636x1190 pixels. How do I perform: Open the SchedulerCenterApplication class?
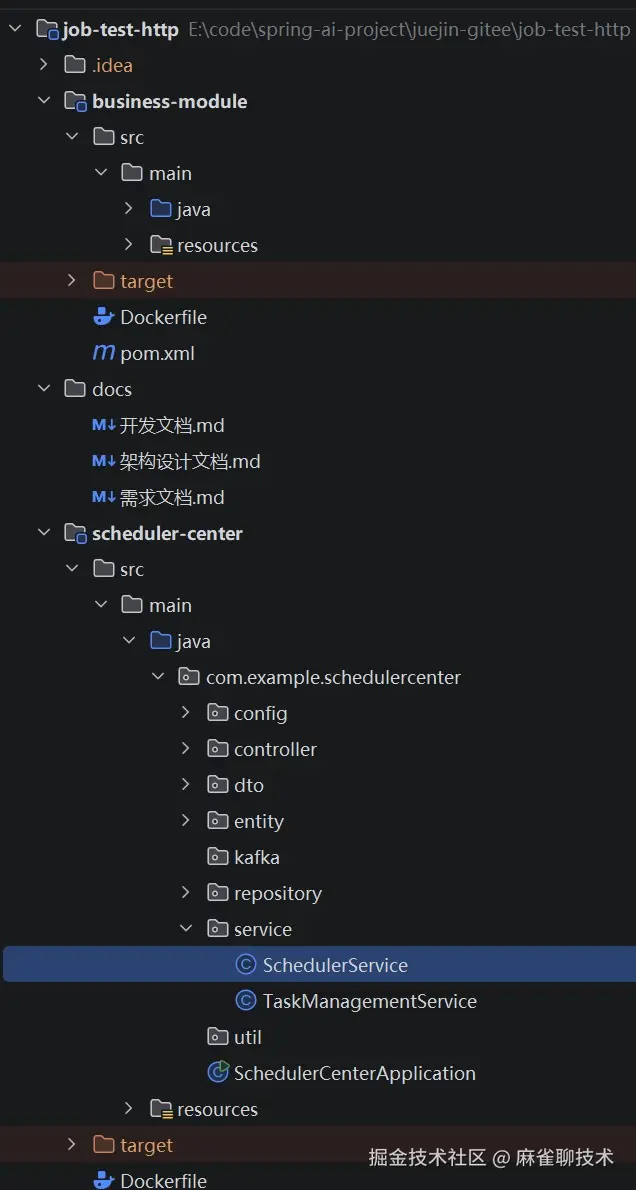click(x=354, y=1073)
